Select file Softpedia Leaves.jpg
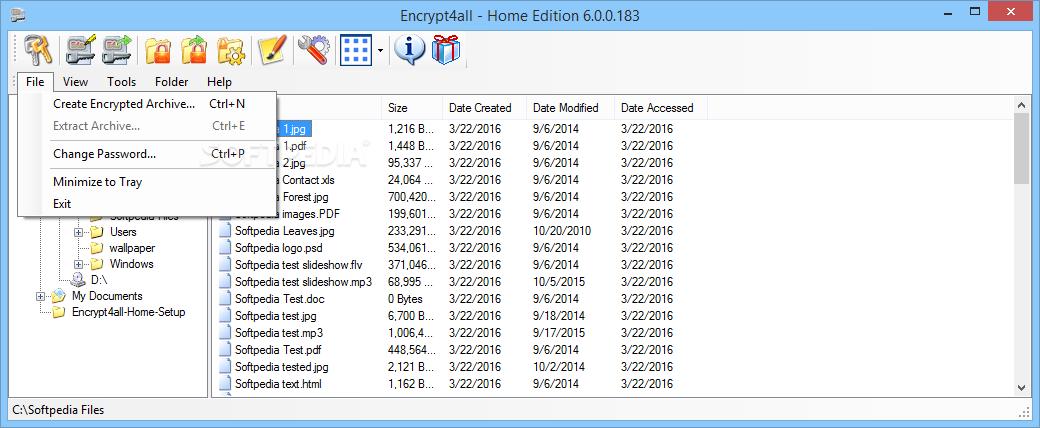This screenshot has height=428, width=1040. coord(285,231)
